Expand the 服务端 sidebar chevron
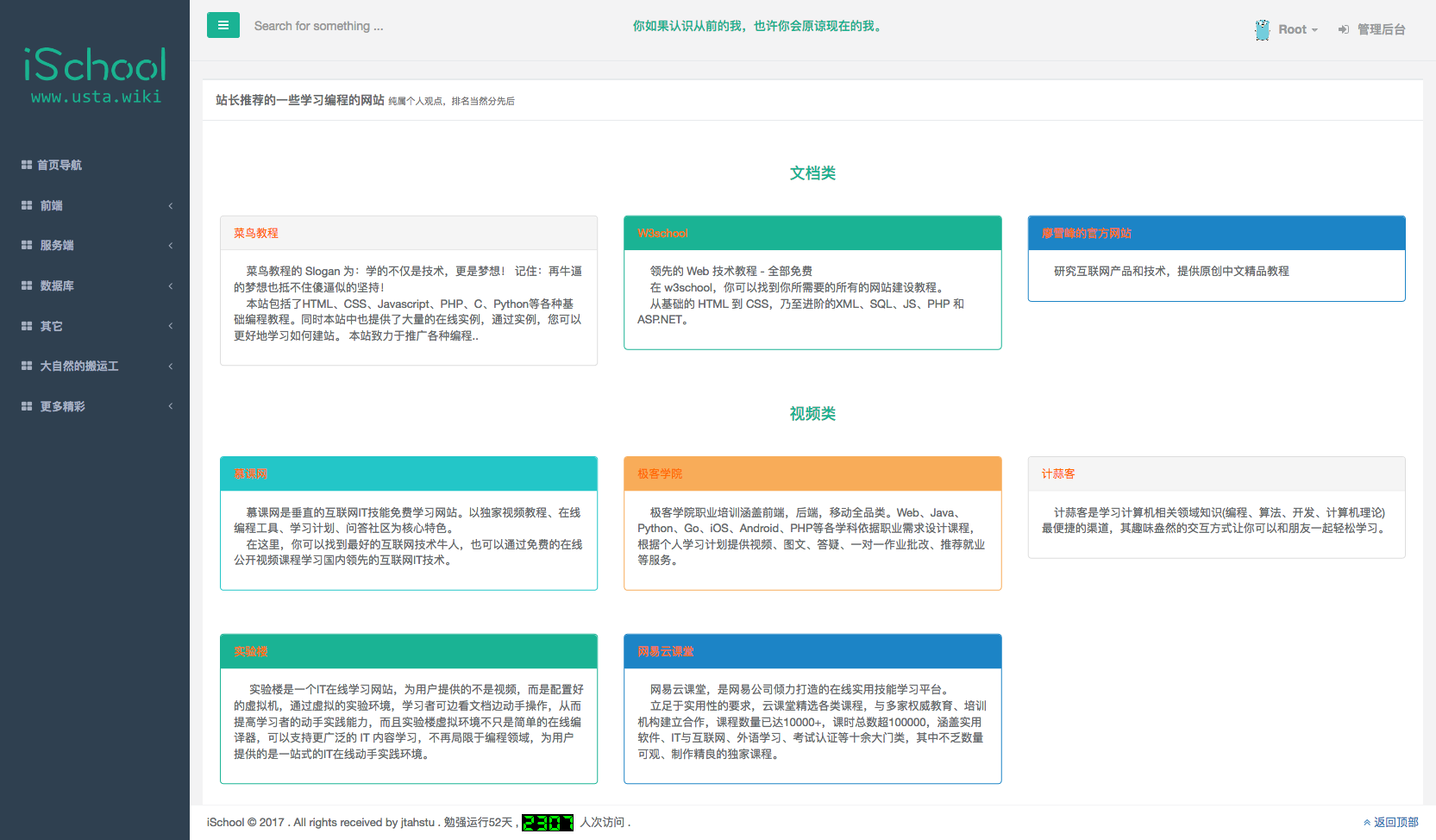 pyautogui.click(x=171, y=245)
